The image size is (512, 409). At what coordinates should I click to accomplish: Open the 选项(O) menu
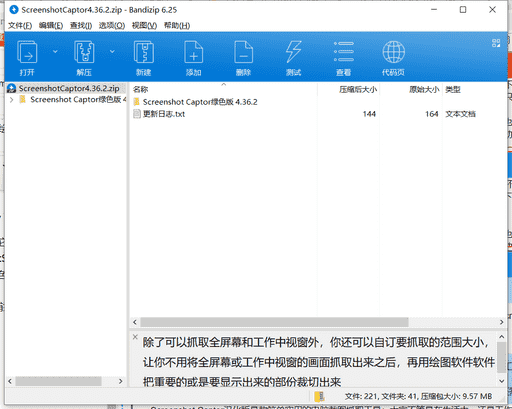(x=112, y=26)
